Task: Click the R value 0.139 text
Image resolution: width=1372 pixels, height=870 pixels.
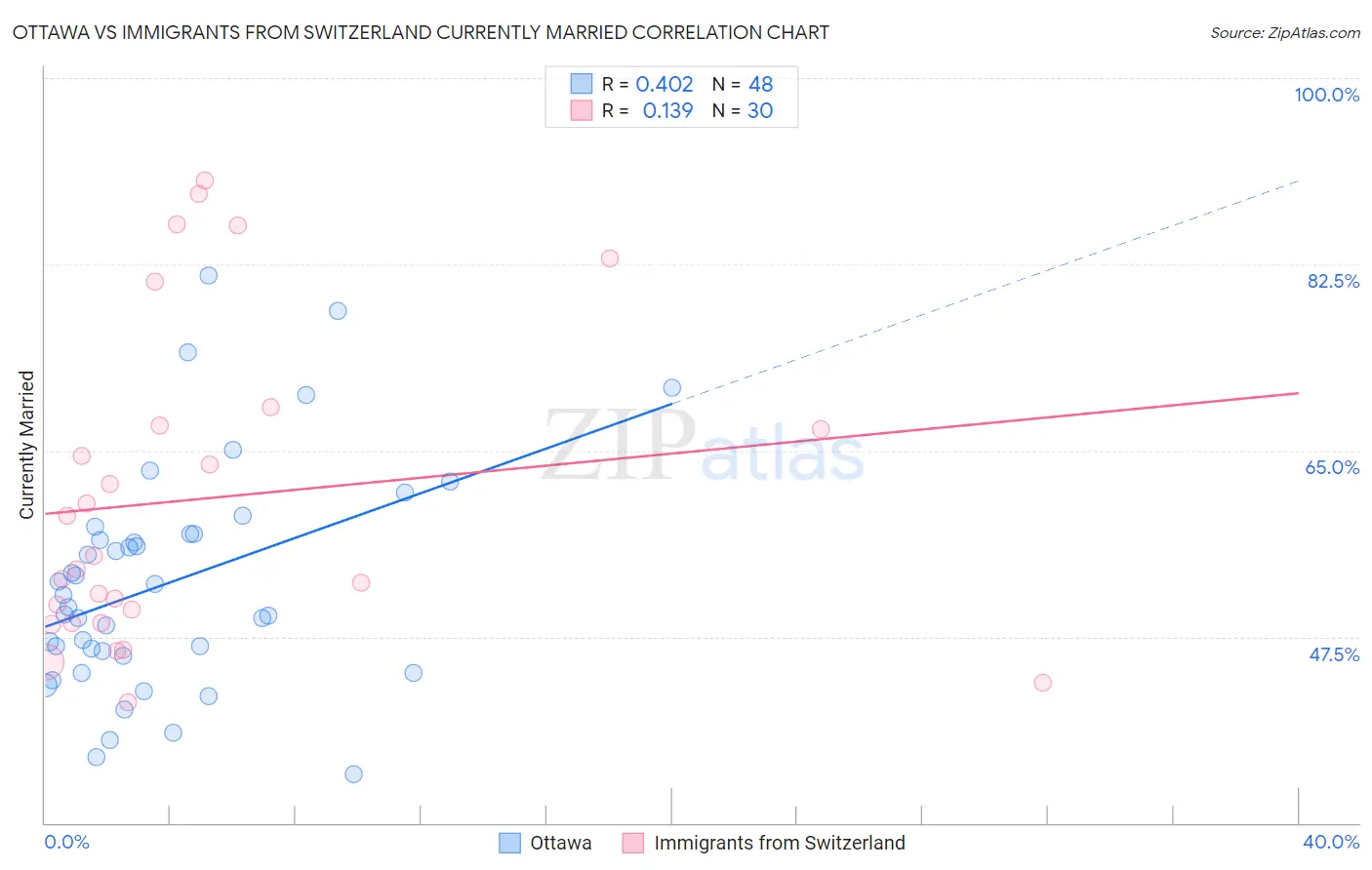Action: [x=667, y=110]
